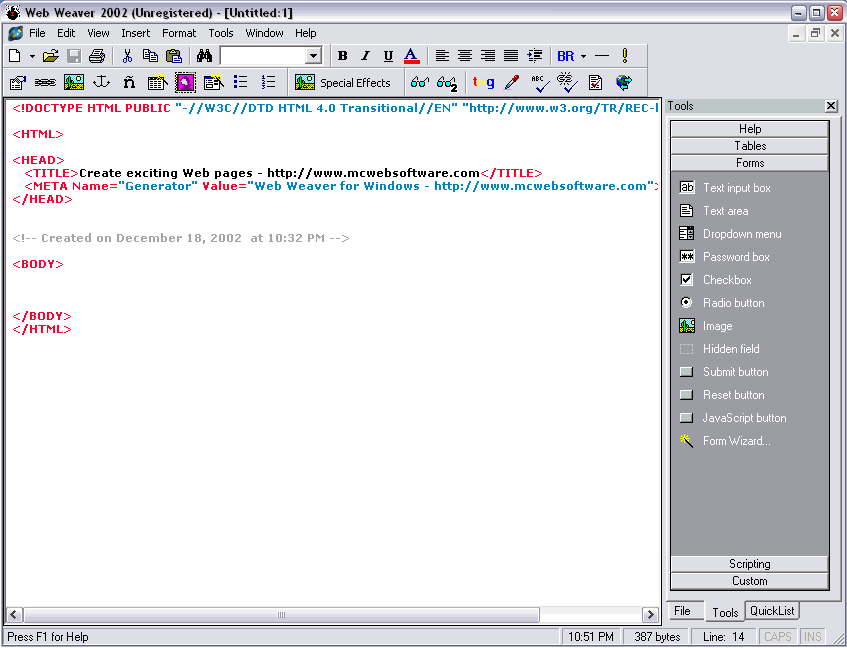847x648 pixels.
Task: Insert a Text input box form element
Action: (x=725, y=188)
